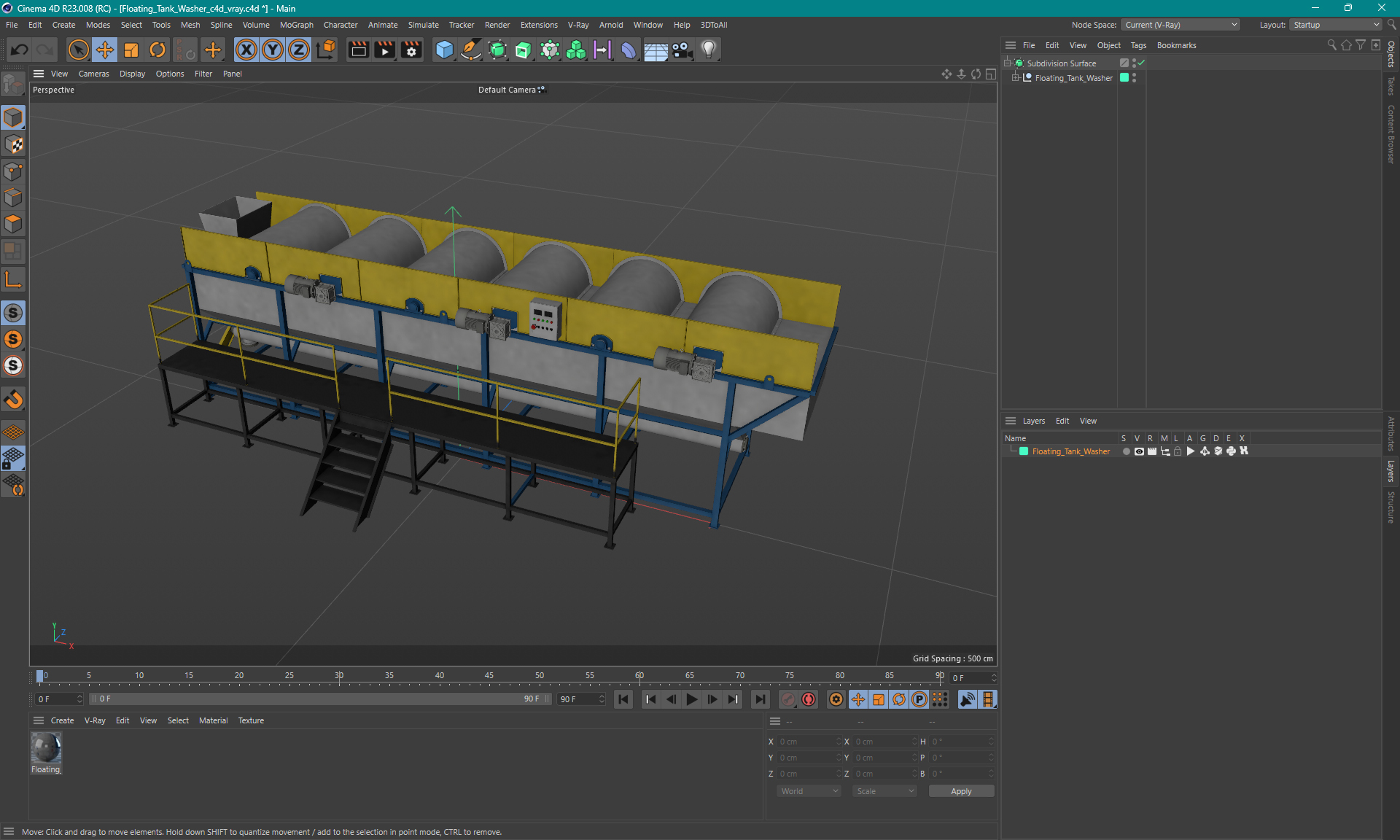Toggle Floating_Tank_Washer layer viewport visibility eye
Screen dimensions: 1400x840
pos(1139,451)
